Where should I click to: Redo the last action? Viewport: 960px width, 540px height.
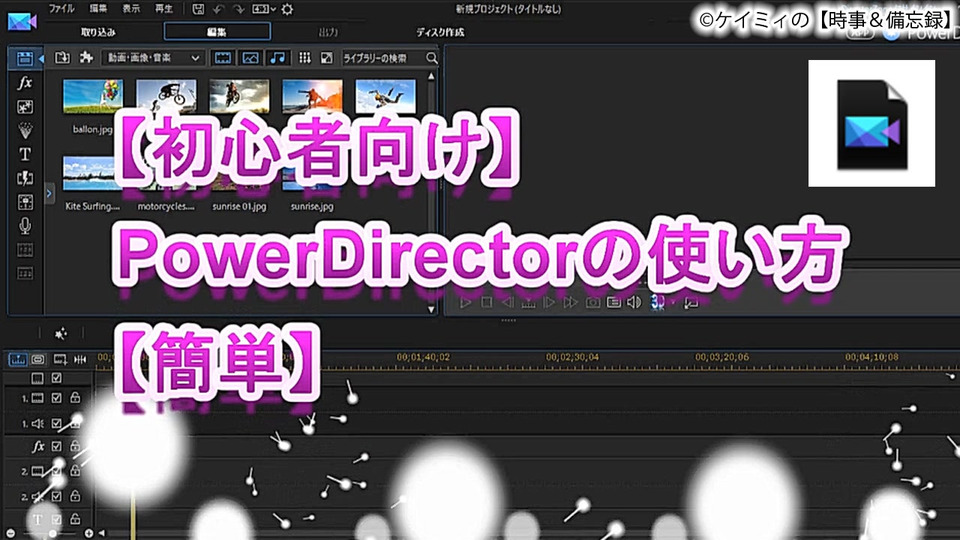(239, 9)
